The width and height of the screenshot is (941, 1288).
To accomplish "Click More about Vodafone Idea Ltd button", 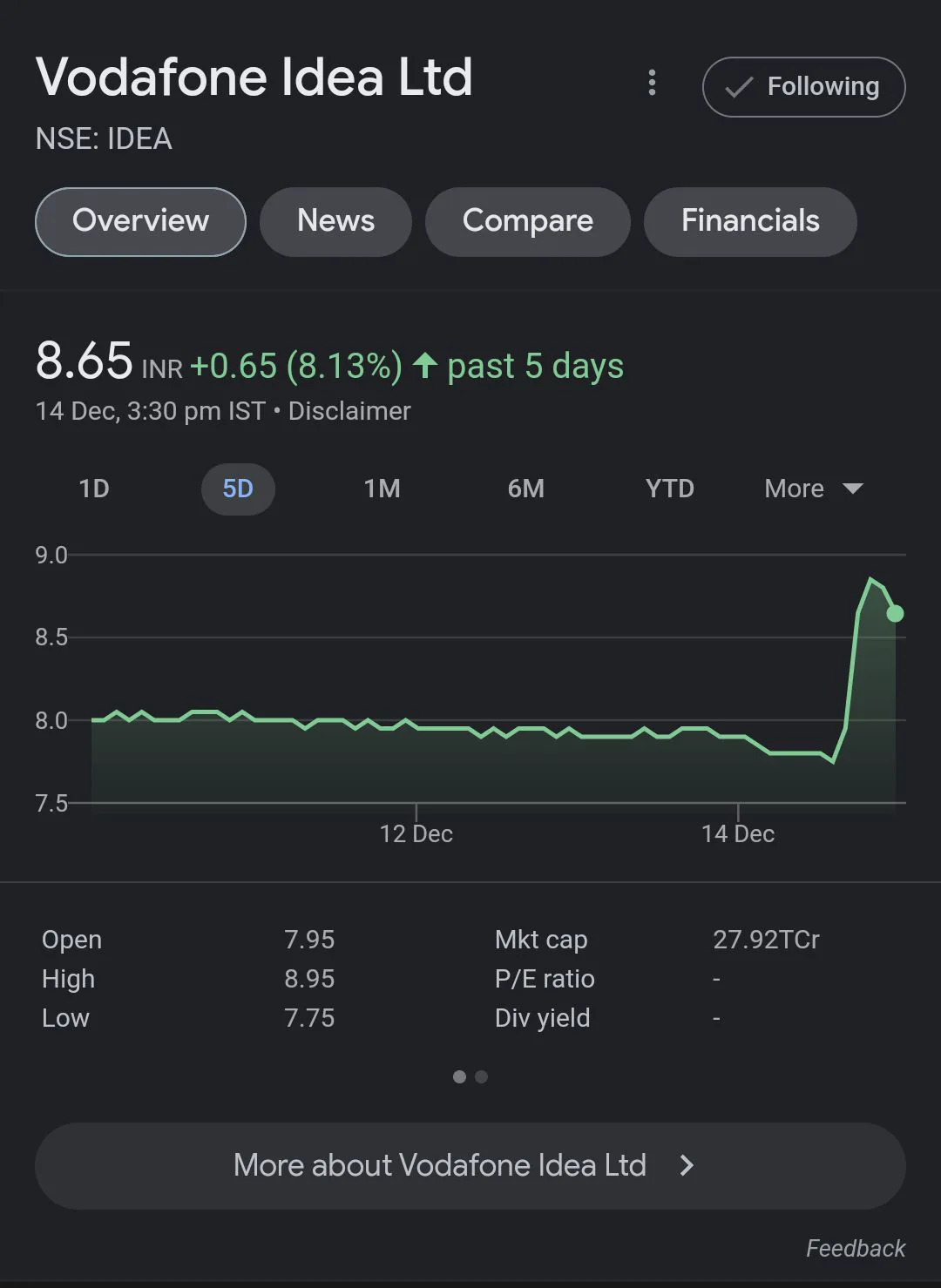I will pos(470,1165).
